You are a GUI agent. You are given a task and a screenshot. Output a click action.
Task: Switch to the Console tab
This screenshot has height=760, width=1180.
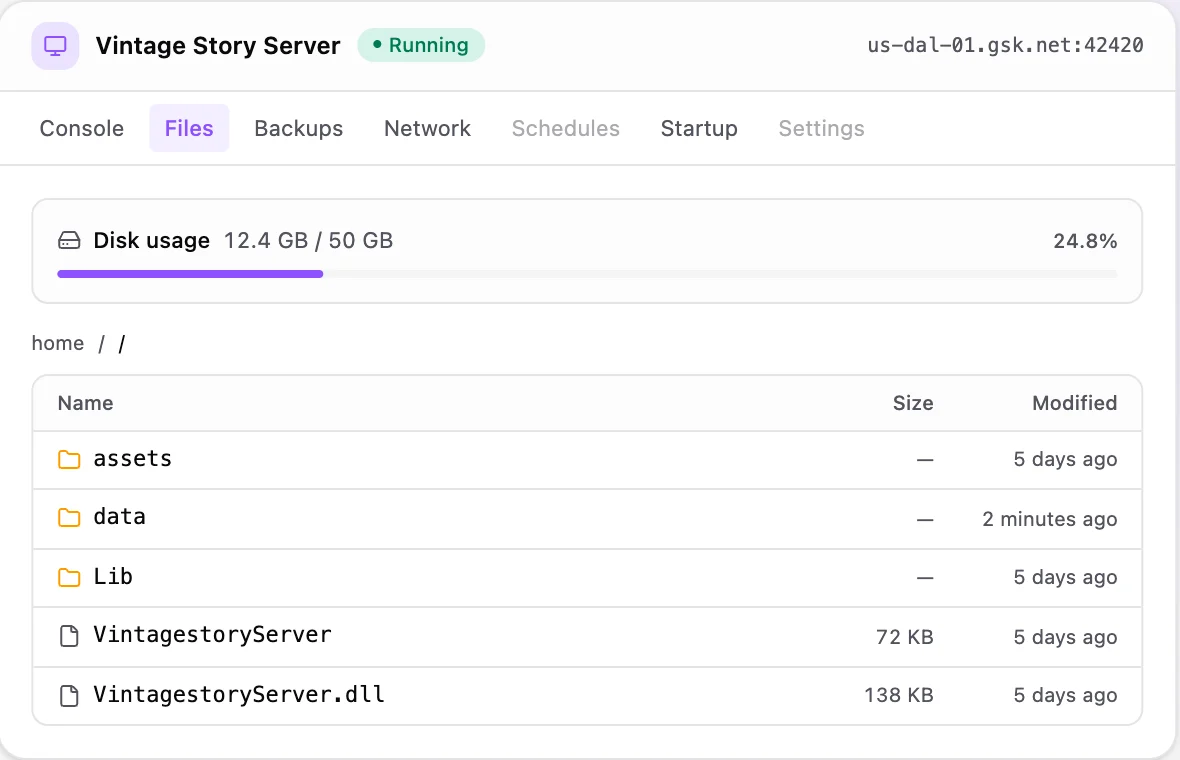[81, 128]
